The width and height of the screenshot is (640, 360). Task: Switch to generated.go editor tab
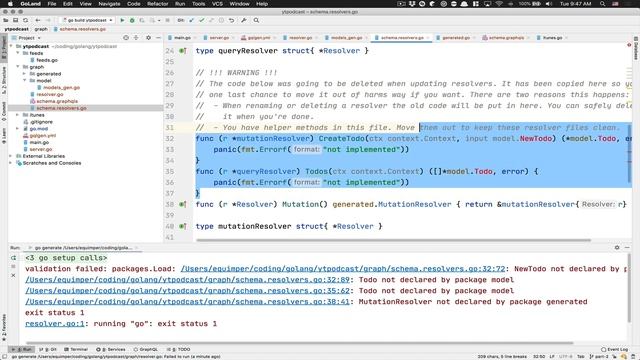[456, 38]
